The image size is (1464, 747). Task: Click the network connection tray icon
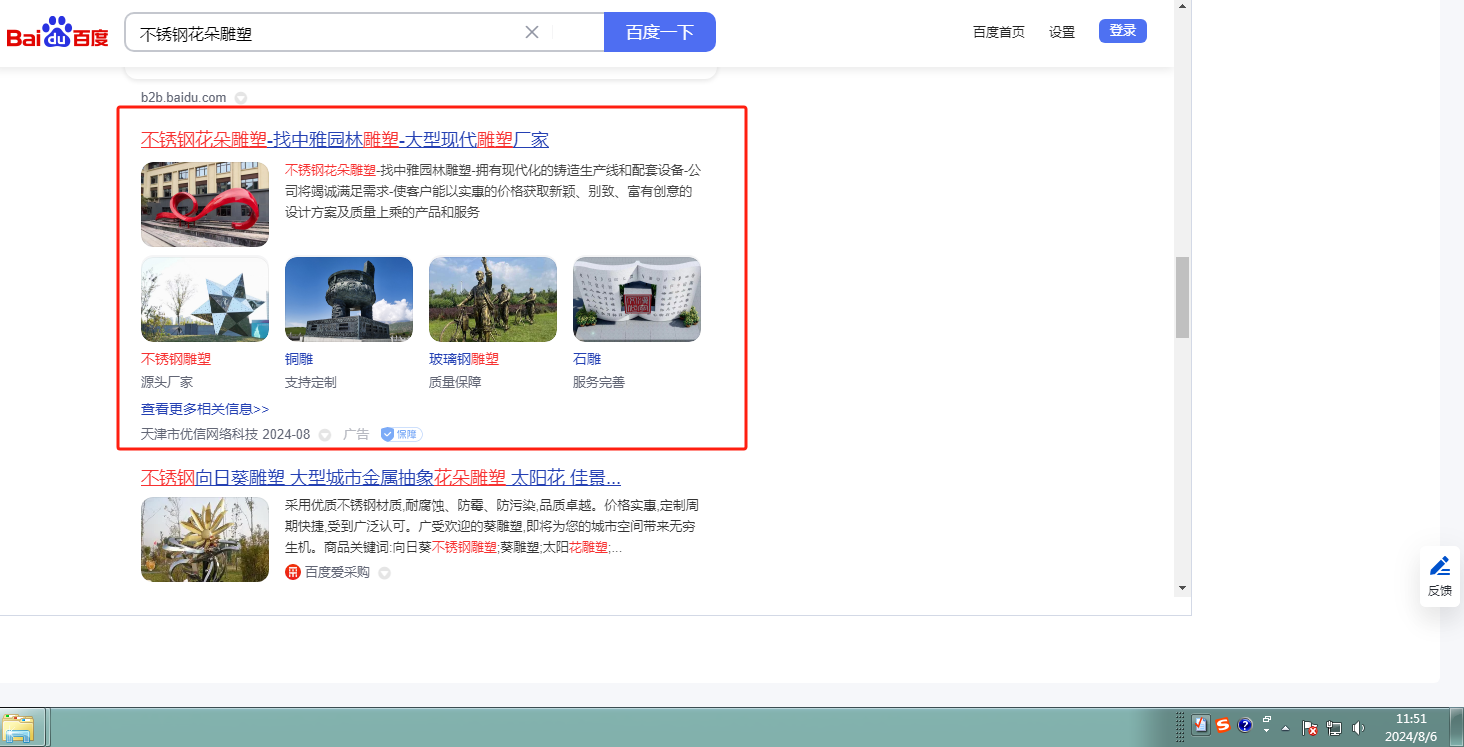tap(1334, 728)
